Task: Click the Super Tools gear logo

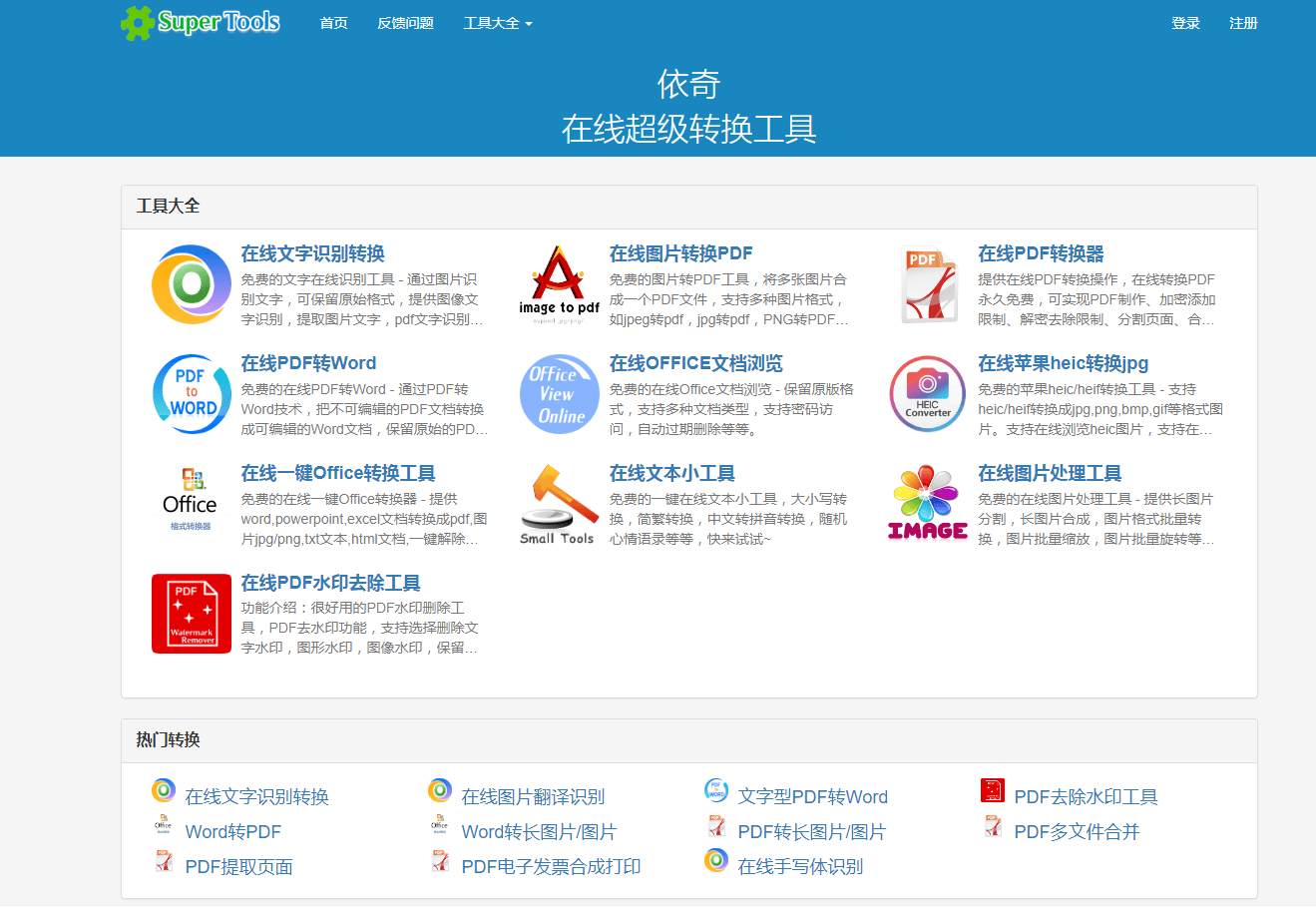Action: tap(137, 22)
